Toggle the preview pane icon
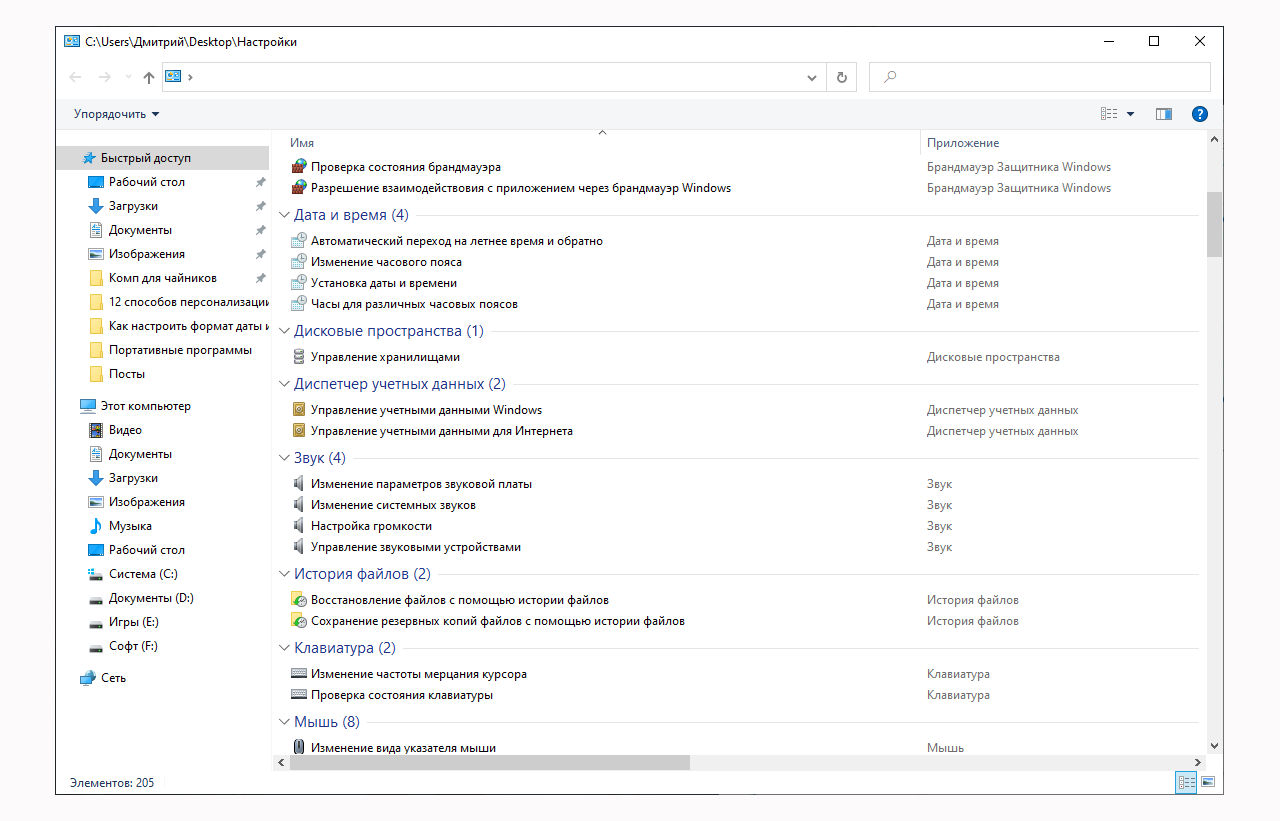 [x=1163, y=114]
